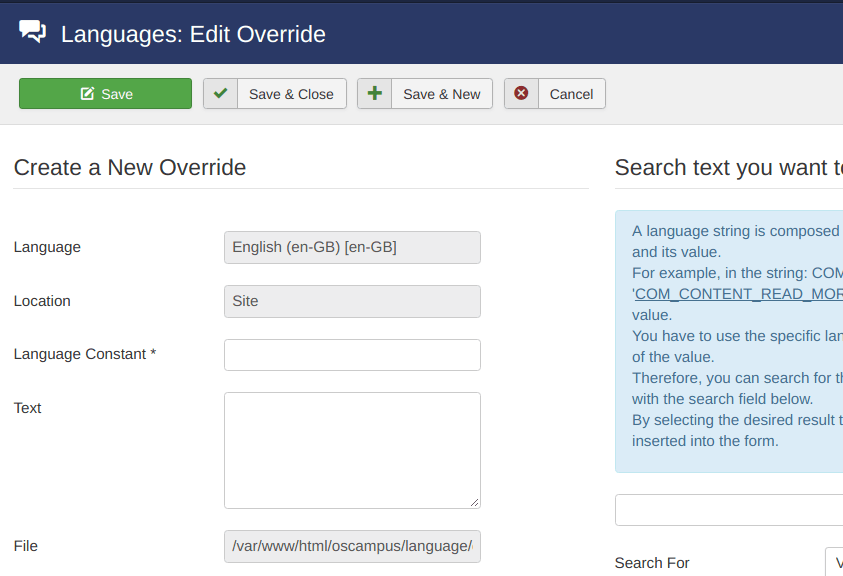This screenshot has width=843, height=576.
Task: Grab the resize handle of the Text textarea
Action: 474,502
